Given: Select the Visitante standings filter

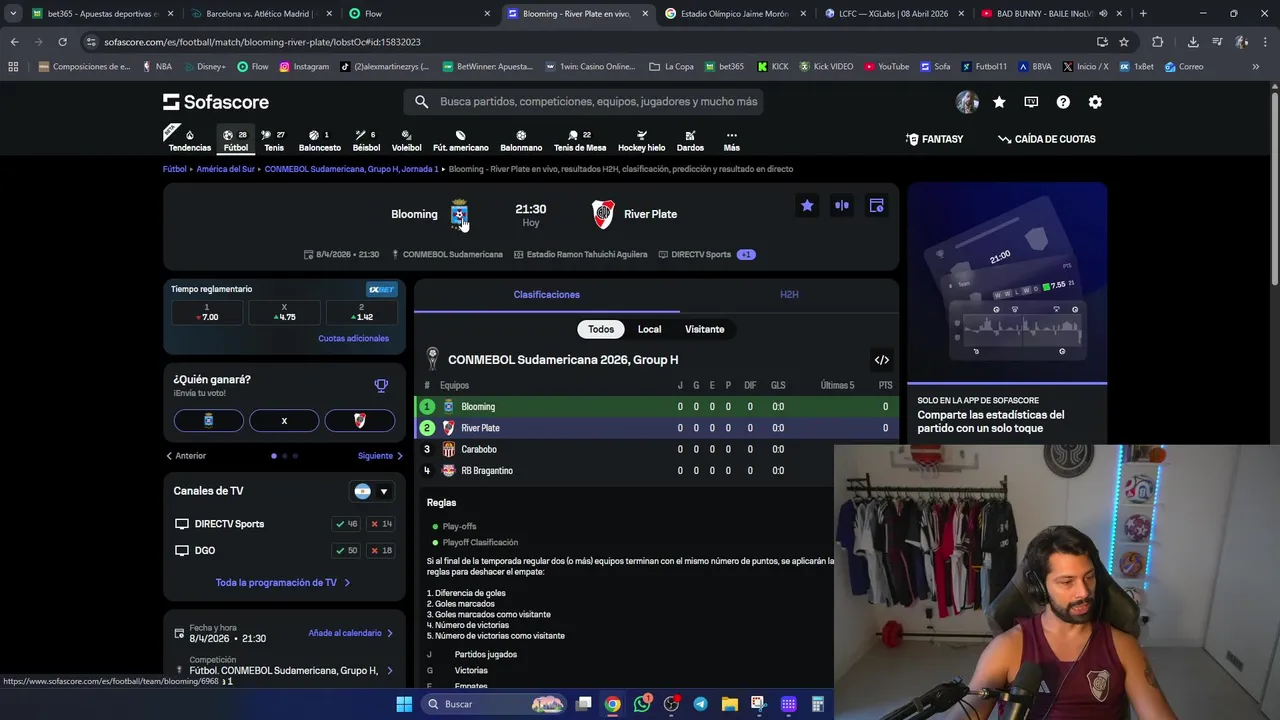Looking at the screenshot, I should coord(704,329).
